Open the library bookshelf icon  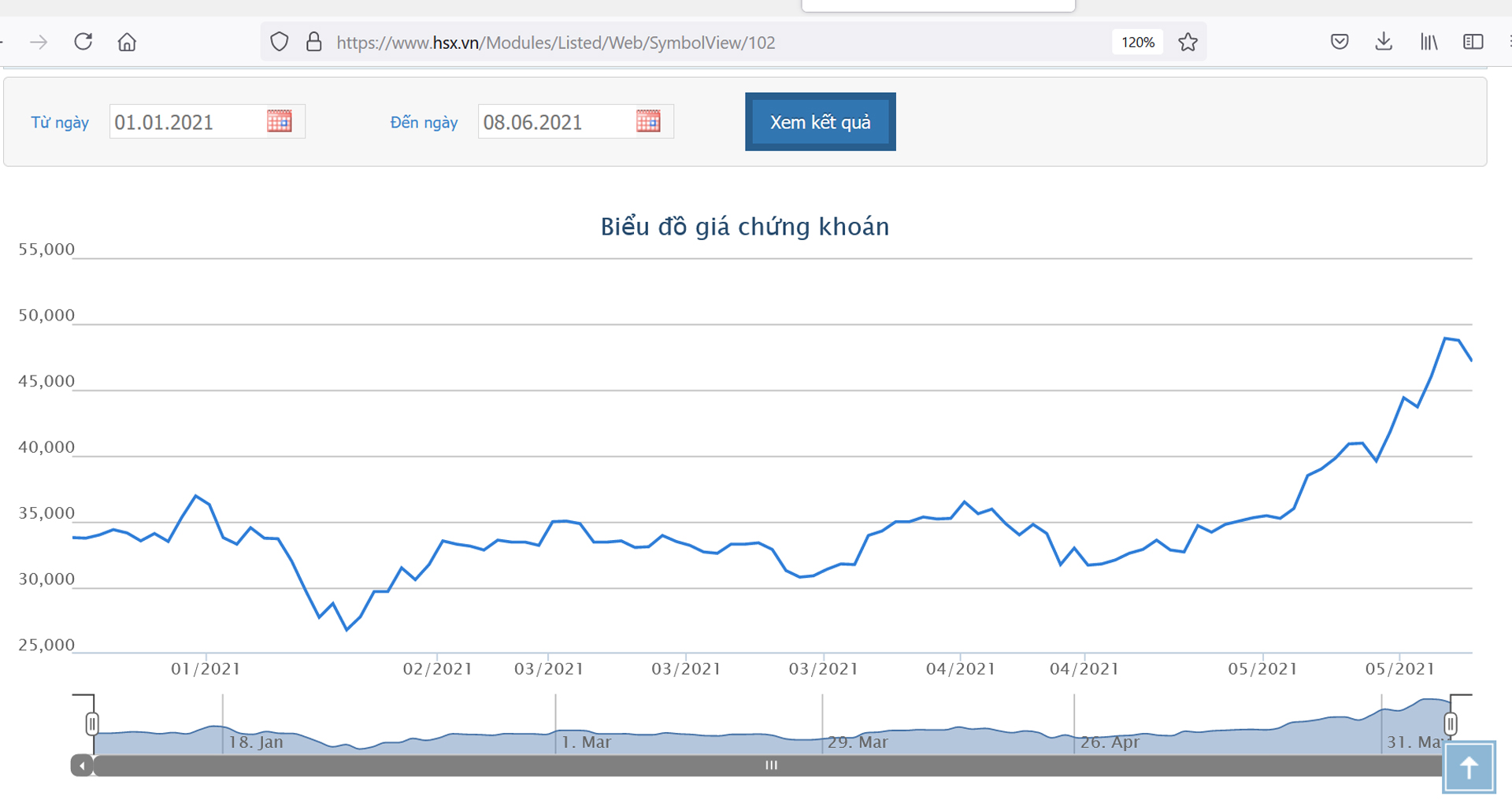(1428, 42)
